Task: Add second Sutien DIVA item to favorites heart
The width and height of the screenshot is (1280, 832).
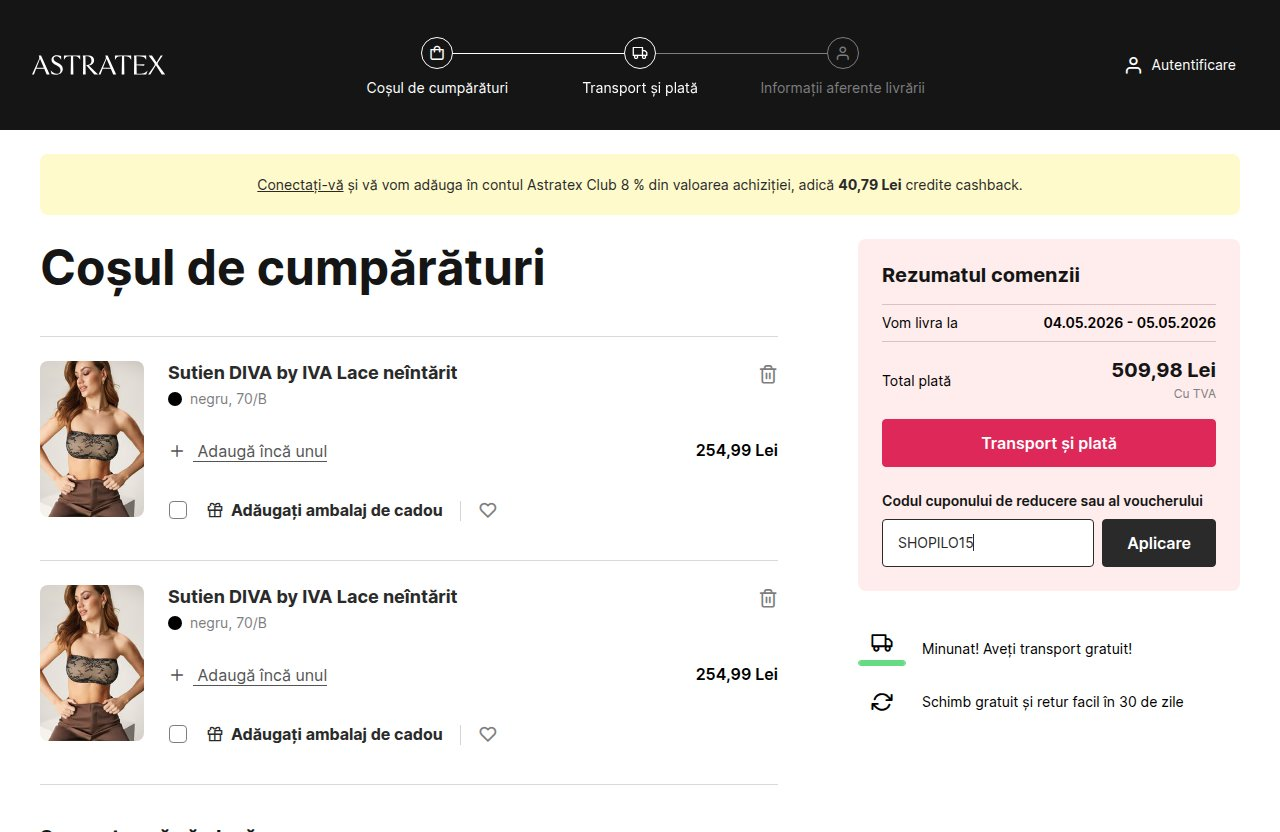Action: click(488, 734)
